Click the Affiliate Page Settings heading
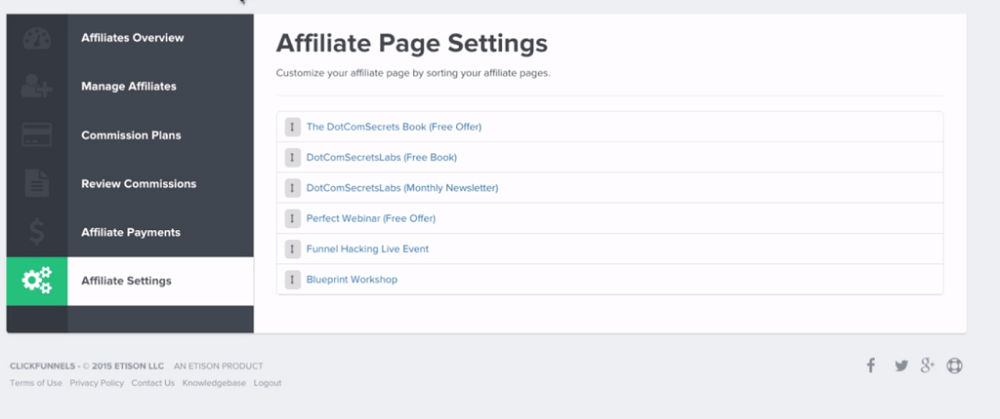 click(x=412, y=43)
